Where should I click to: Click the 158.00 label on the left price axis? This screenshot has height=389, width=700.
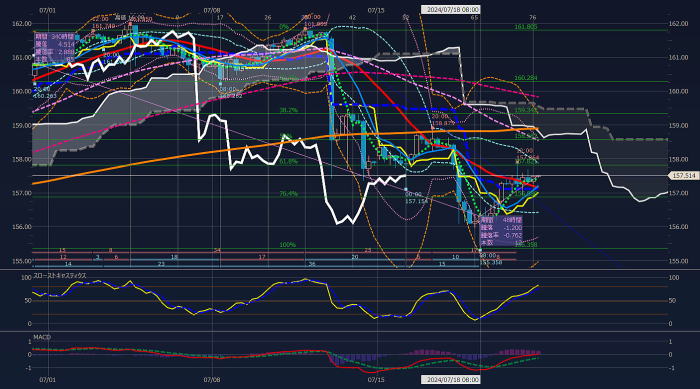(x=21, y=159)
